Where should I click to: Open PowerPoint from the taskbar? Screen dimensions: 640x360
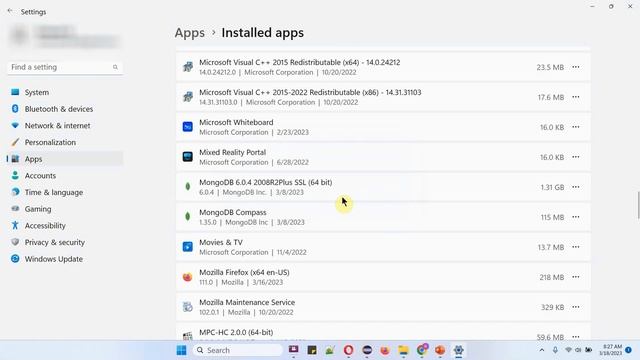pyautogui.click(x=440, y=350)
